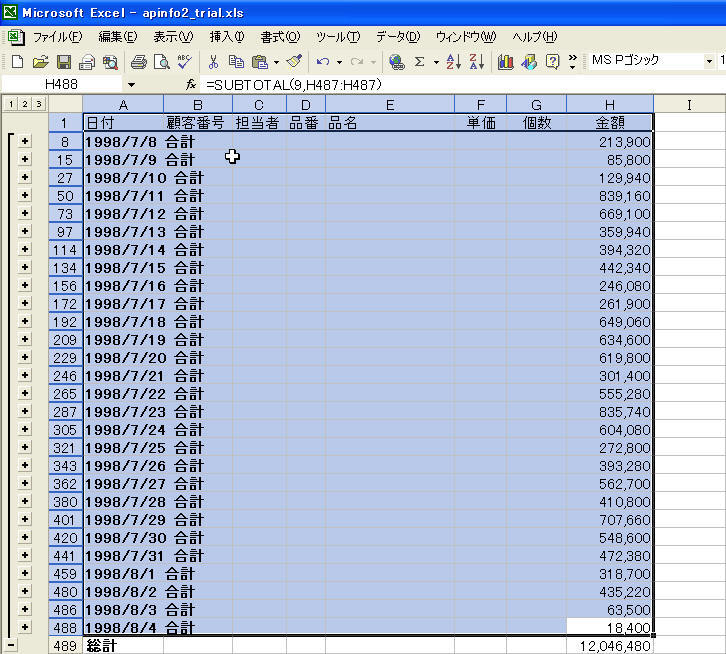Save the workbook with the floppy disk icon
Viewport: 726px width, 654px height.
pos(63,62)
